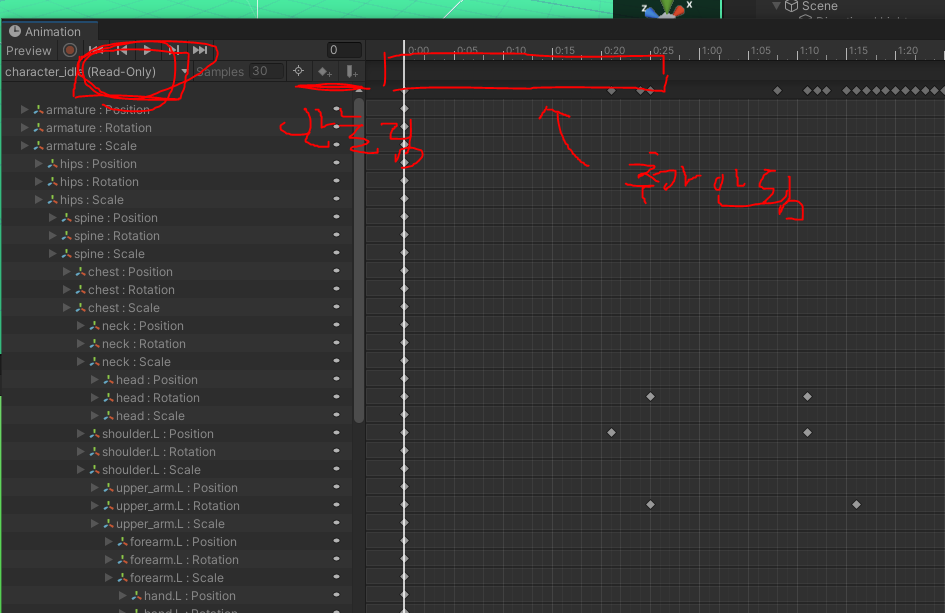Click transform icon of neck : Rotation
The height and width of the screenshot is (613, 945).
pyautogui.click(x=95, y=344)
